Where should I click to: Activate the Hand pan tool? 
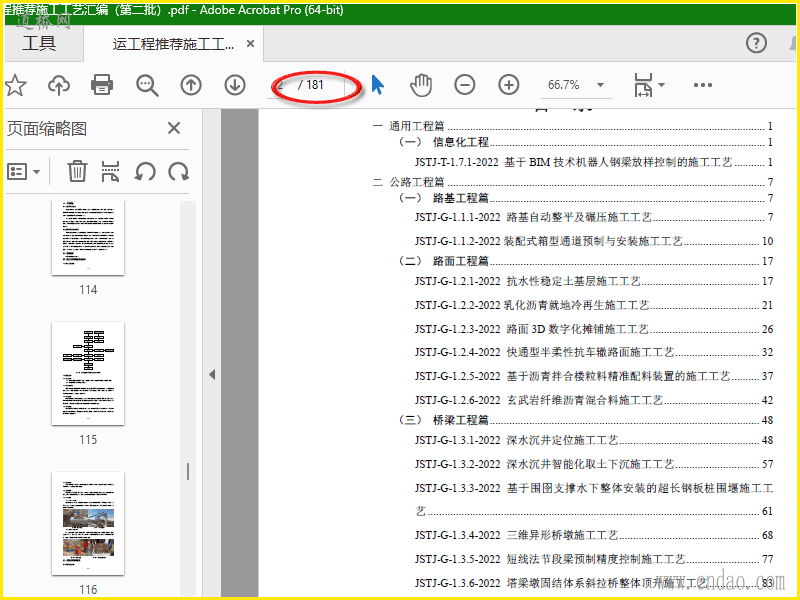421,85
